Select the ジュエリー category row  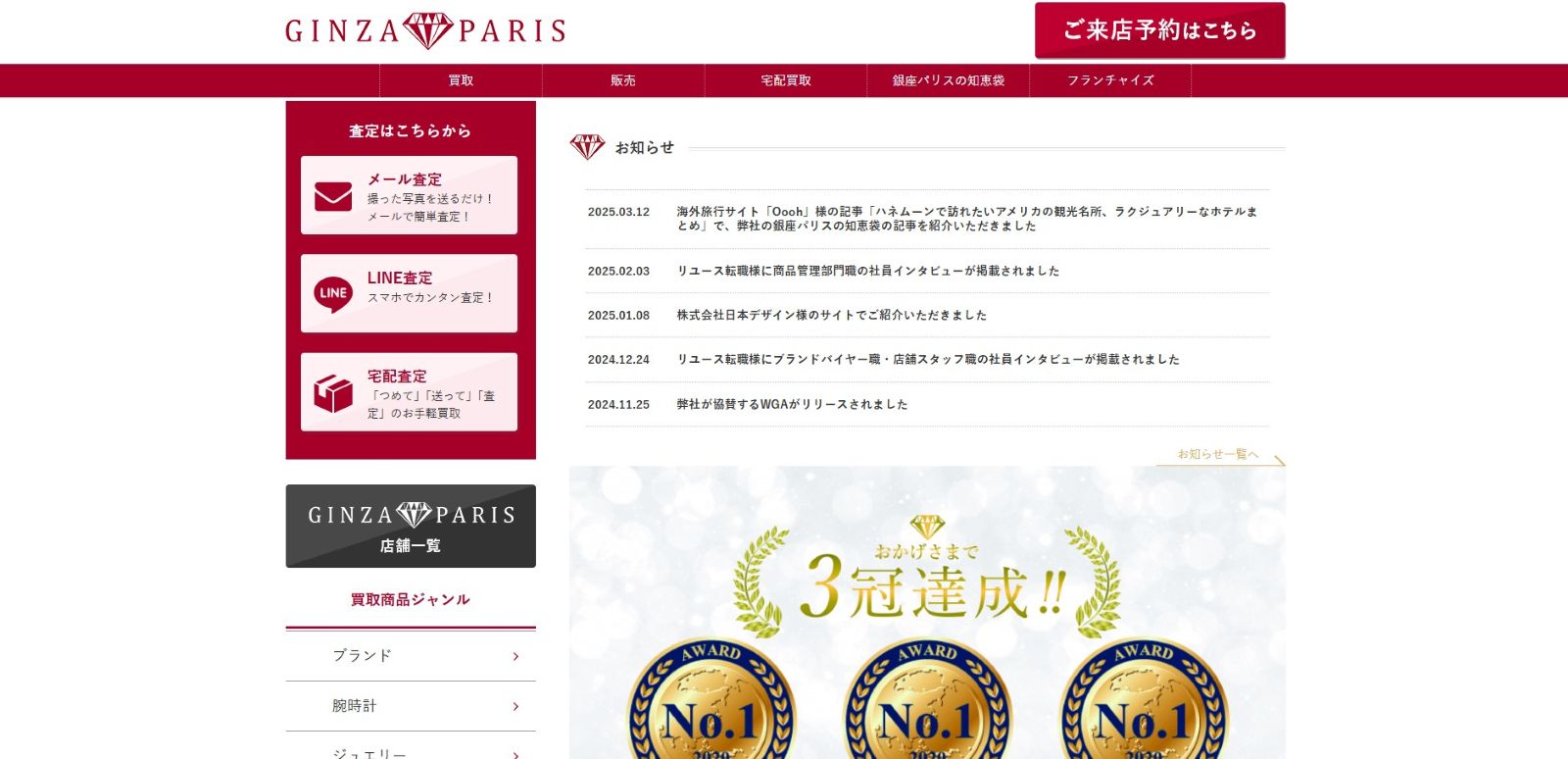[x=411, y=746]
